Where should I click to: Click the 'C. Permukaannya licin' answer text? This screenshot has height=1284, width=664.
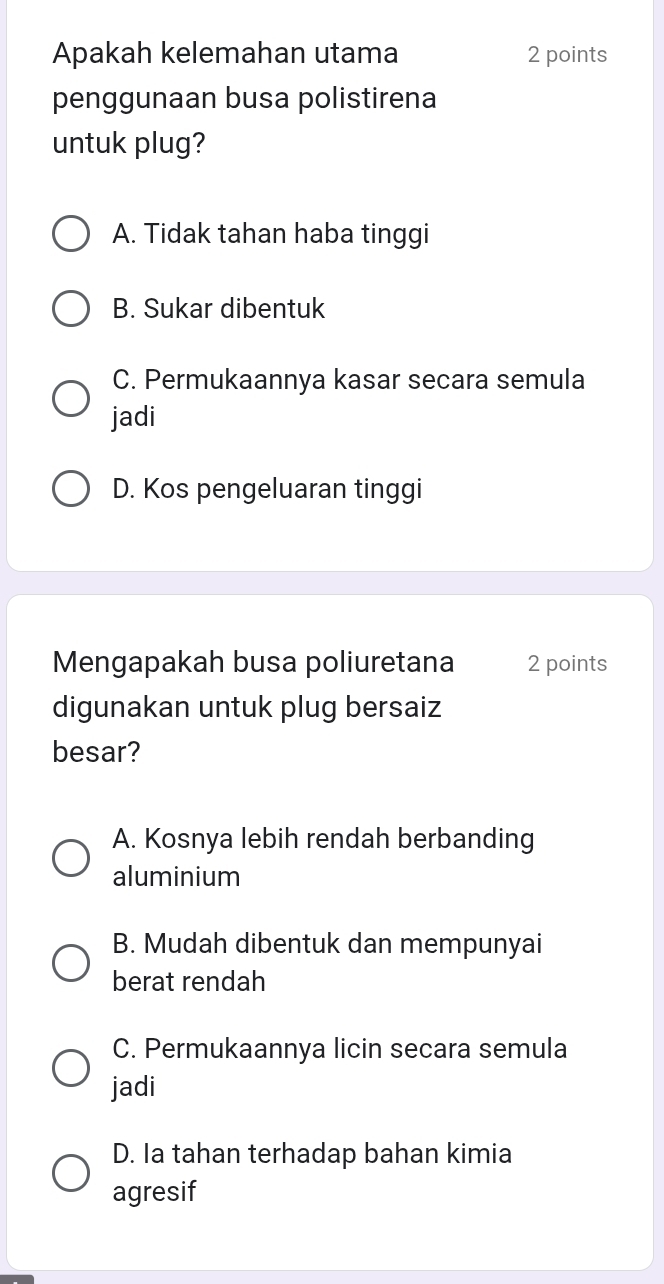pyautogui.click(x=340, y=1049)
